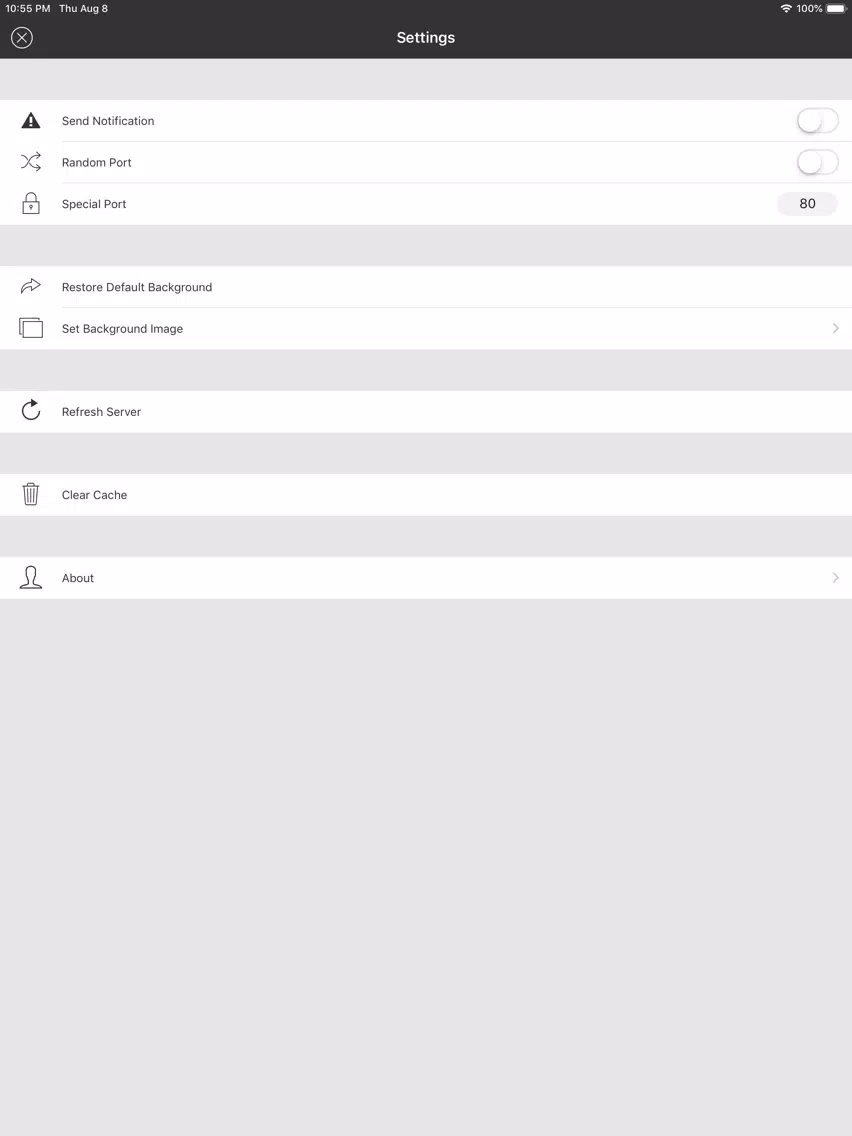Click the Set Background Image frames icon
This screenshot has height=1136, width=852.
[x=30, y=327]
